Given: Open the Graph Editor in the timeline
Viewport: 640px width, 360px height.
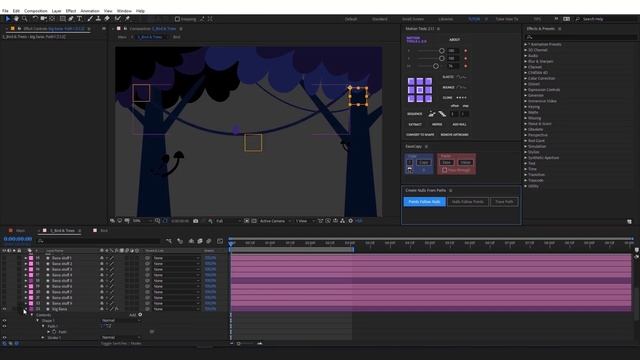Looking at the screenshot, I should click(x=220, y=241).
